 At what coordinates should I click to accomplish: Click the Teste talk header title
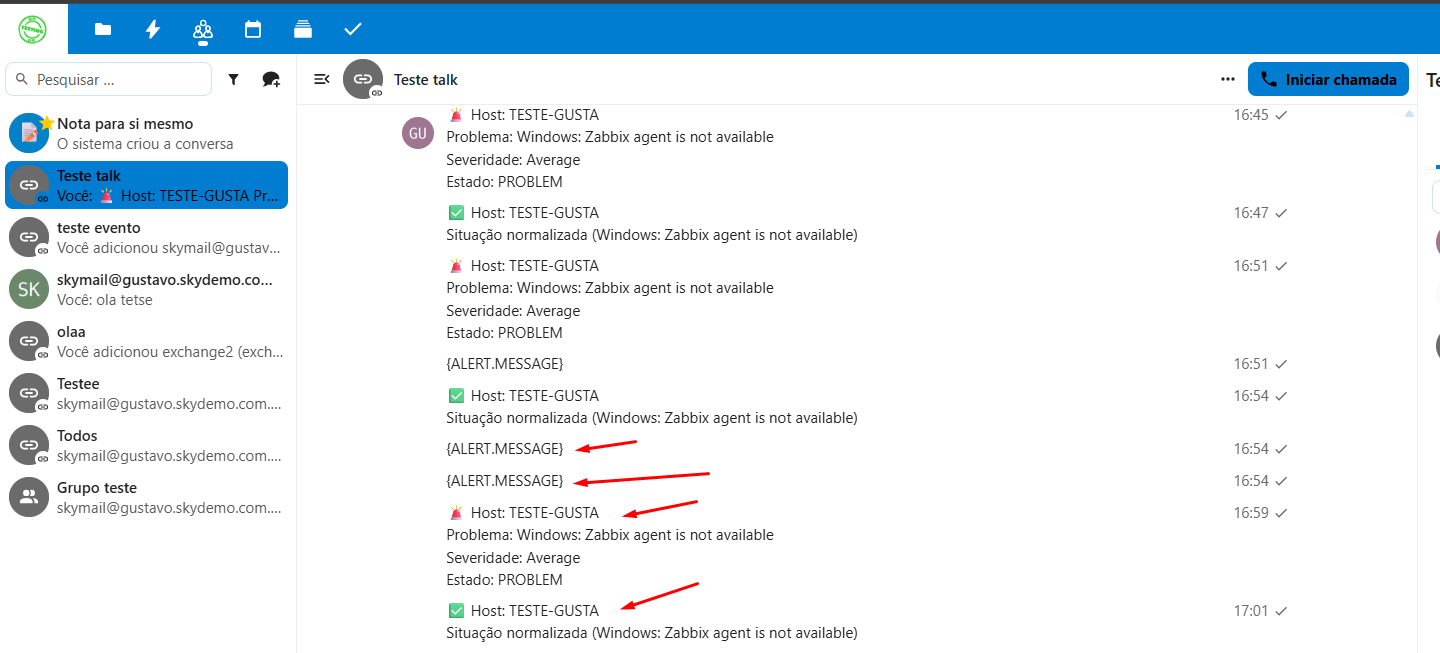tap(426, 80)
